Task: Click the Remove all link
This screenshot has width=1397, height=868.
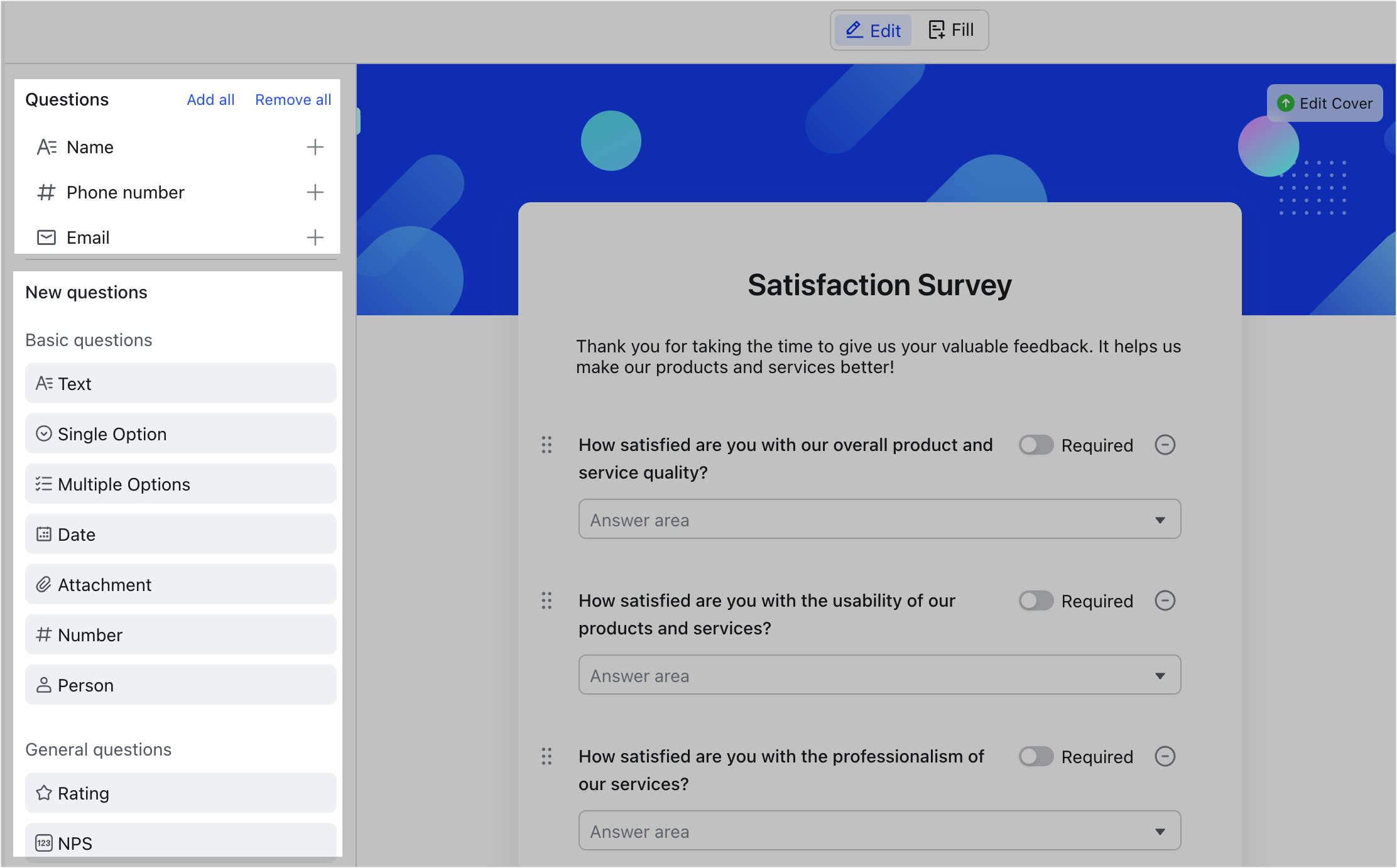Action: pyautogui.click(x=293, y=99)
